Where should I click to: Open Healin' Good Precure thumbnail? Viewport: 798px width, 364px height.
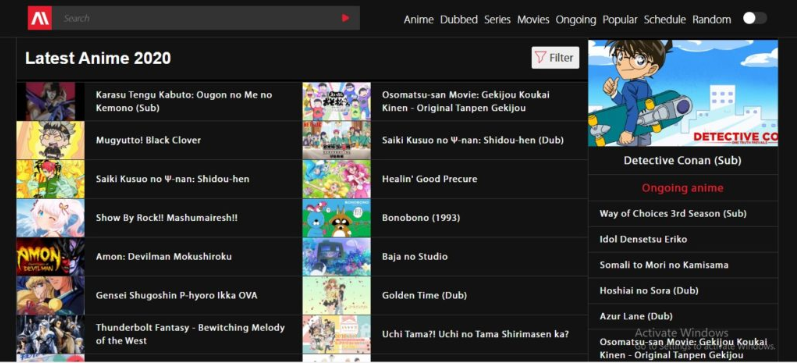click(336, 179)
